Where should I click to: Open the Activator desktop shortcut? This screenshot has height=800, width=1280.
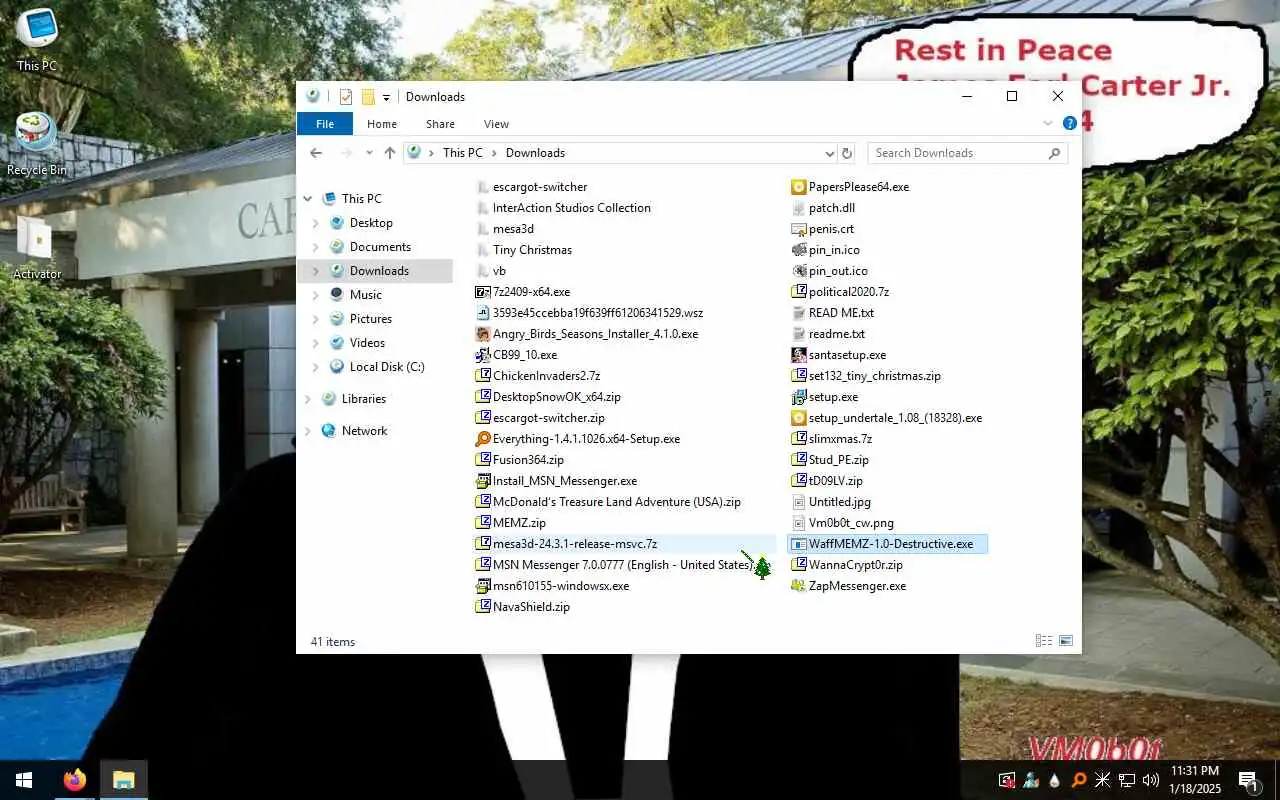[x=37, y=247]
